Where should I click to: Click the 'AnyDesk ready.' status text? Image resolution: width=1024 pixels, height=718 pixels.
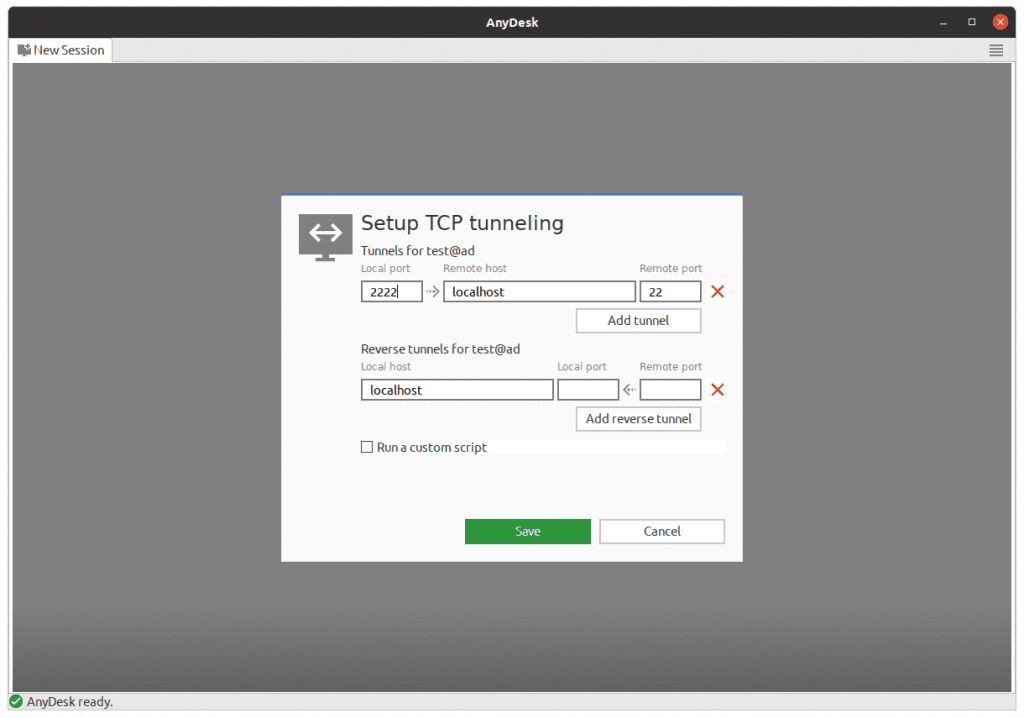pyautogui.click(x=70, y=702)
